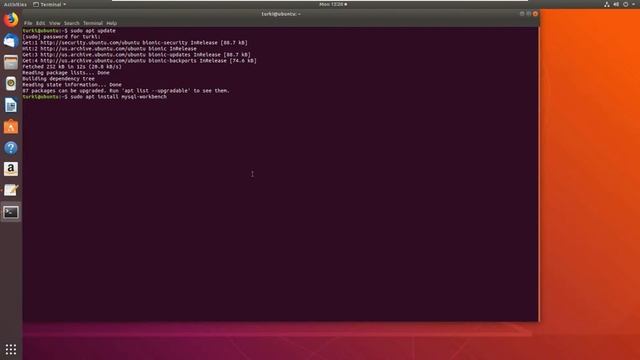Close the terminal window
Viewport: 640px width, 360px height.
click(535, 13)
